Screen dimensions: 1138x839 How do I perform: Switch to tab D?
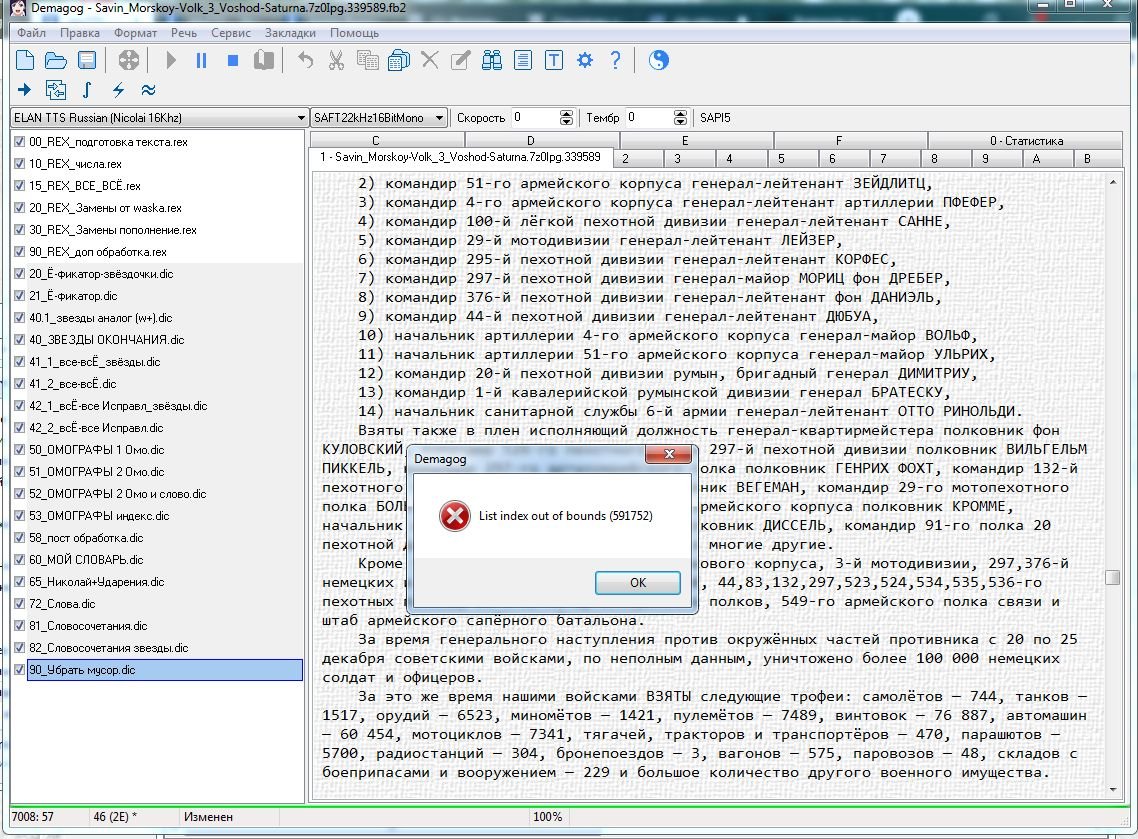coord(531,141)
